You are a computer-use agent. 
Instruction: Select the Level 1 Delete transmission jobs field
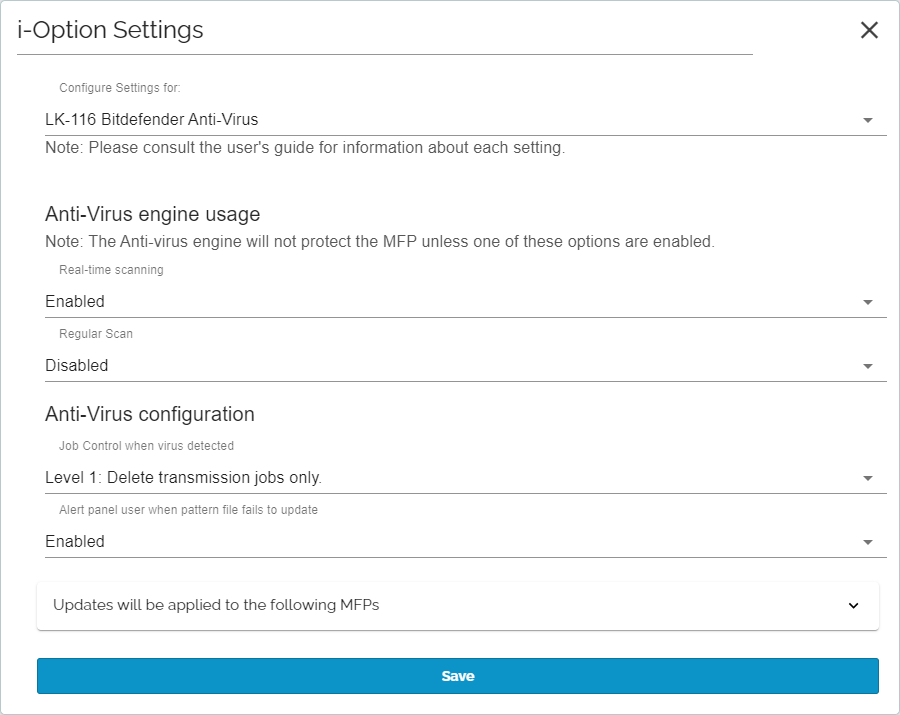point(465,477)
